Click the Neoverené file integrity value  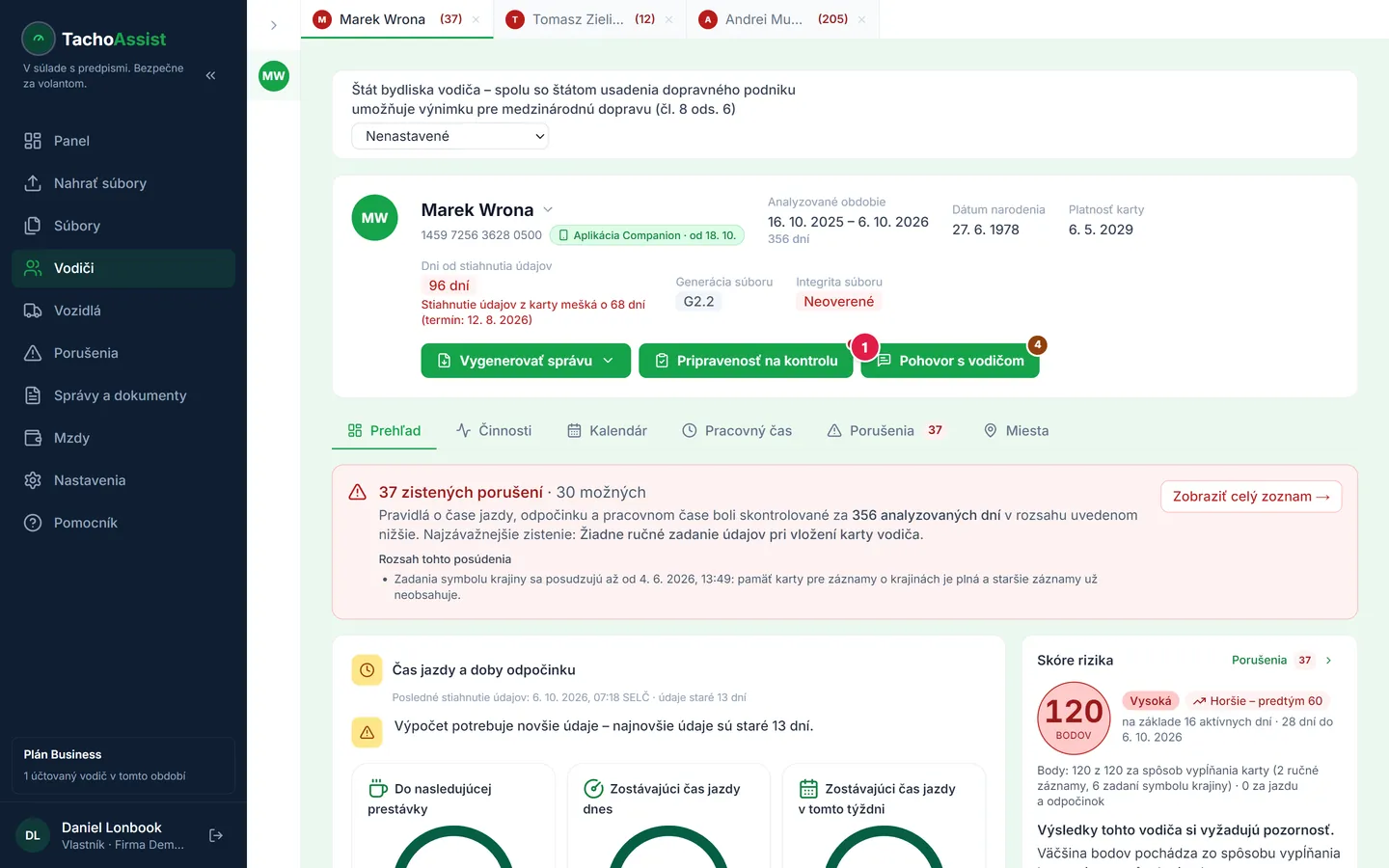coord(839,302)
